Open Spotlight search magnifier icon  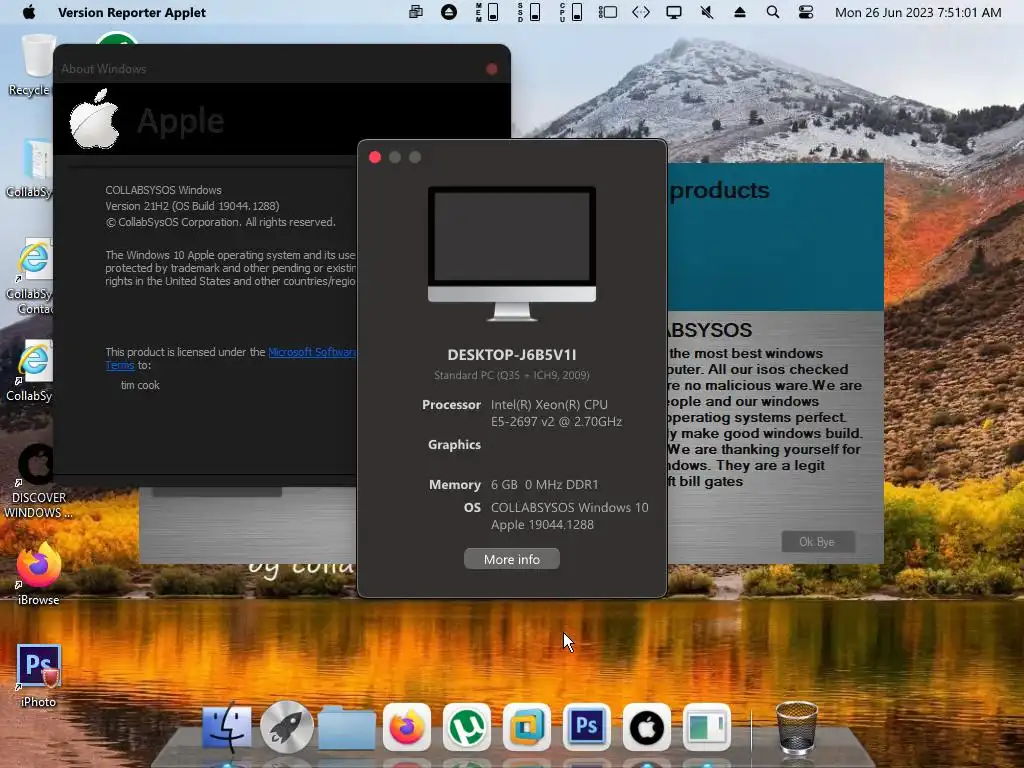(773, 12)
